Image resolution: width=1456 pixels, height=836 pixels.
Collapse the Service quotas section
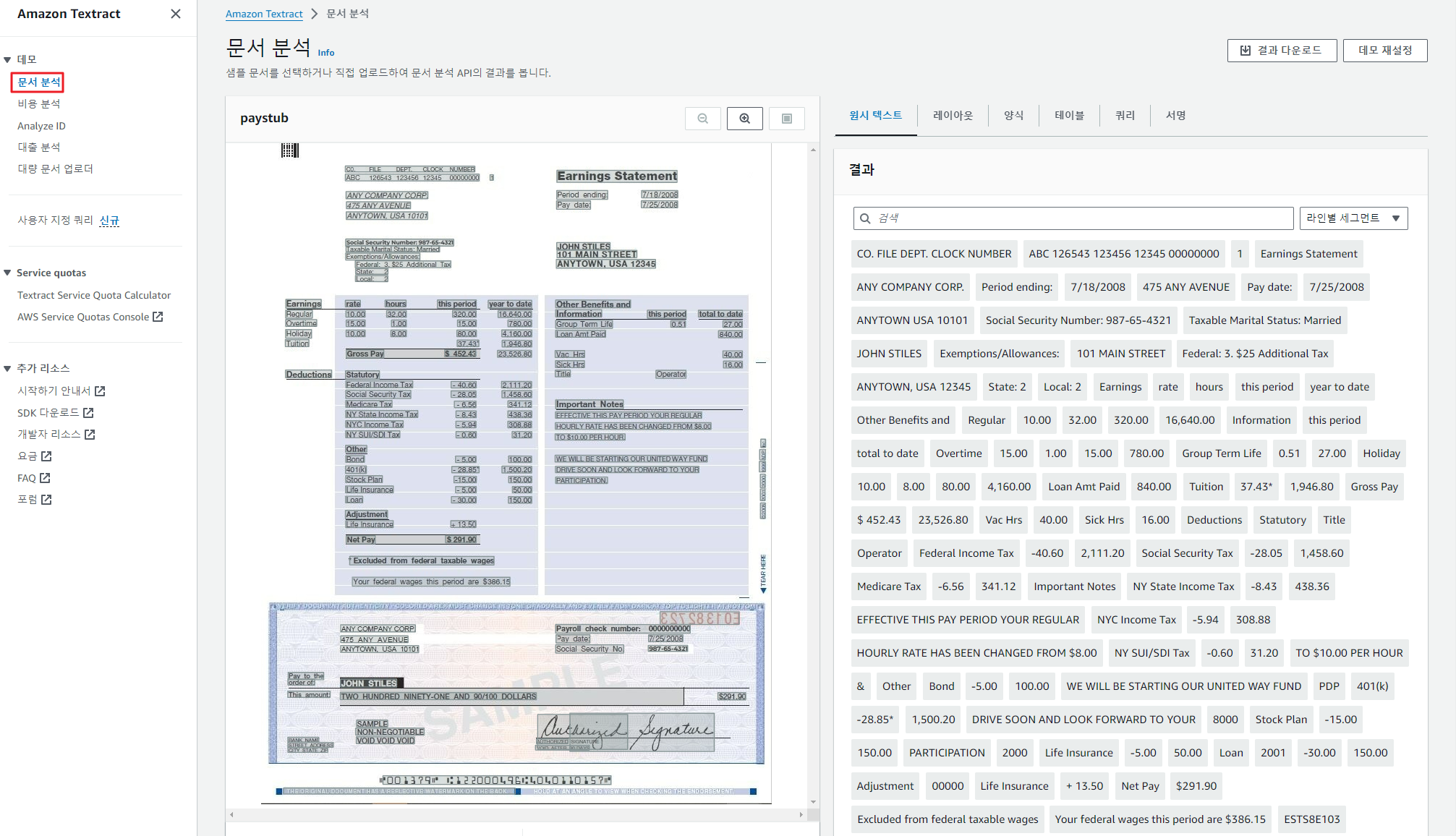[x=8, y=273]
